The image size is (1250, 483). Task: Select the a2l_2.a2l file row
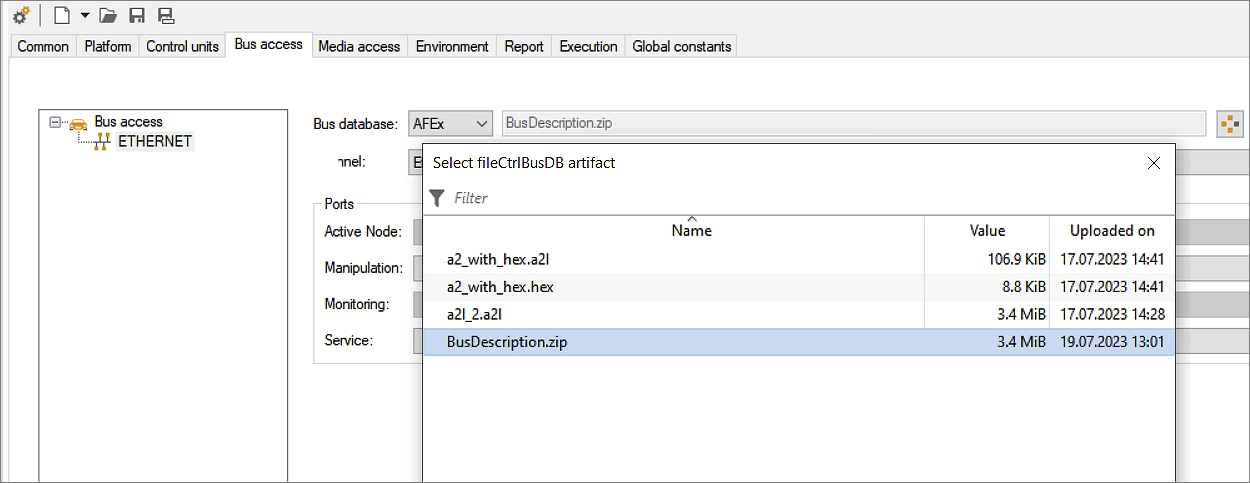pos(799,314)
